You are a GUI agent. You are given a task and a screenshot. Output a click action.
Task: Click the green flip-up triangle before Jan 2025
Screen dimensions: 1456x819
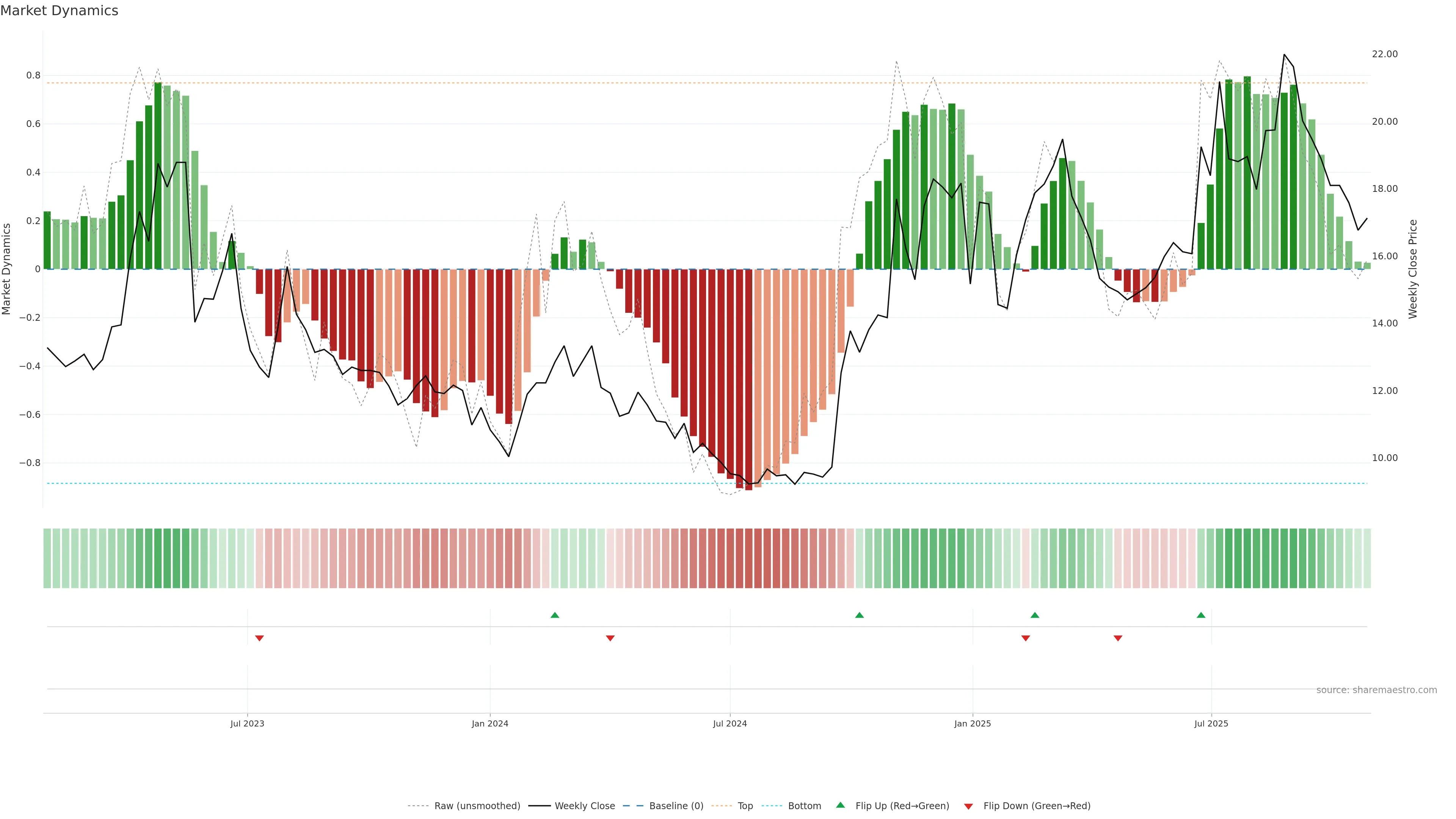pyautogui.click(x=859, y=615)
